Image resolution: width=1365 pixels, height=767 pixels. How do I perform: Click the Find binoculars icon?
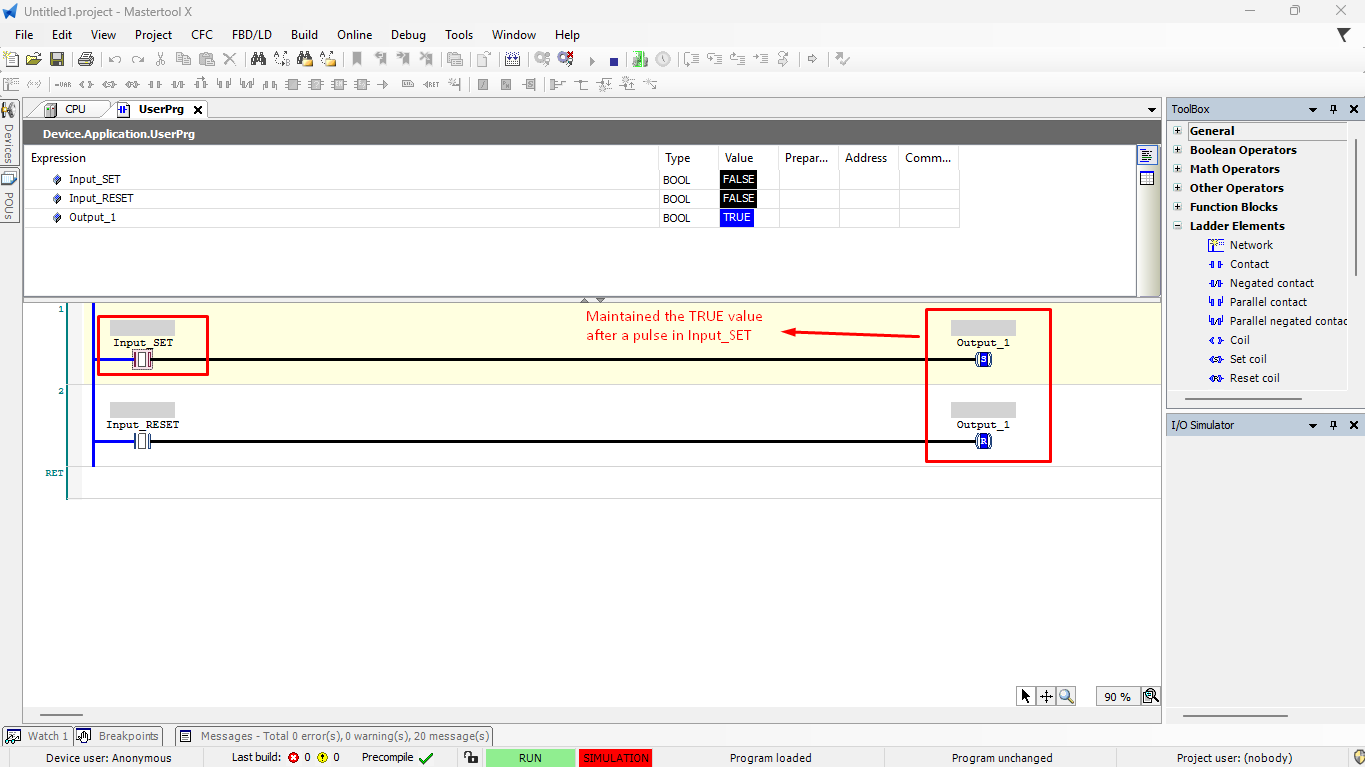point(258,60)
